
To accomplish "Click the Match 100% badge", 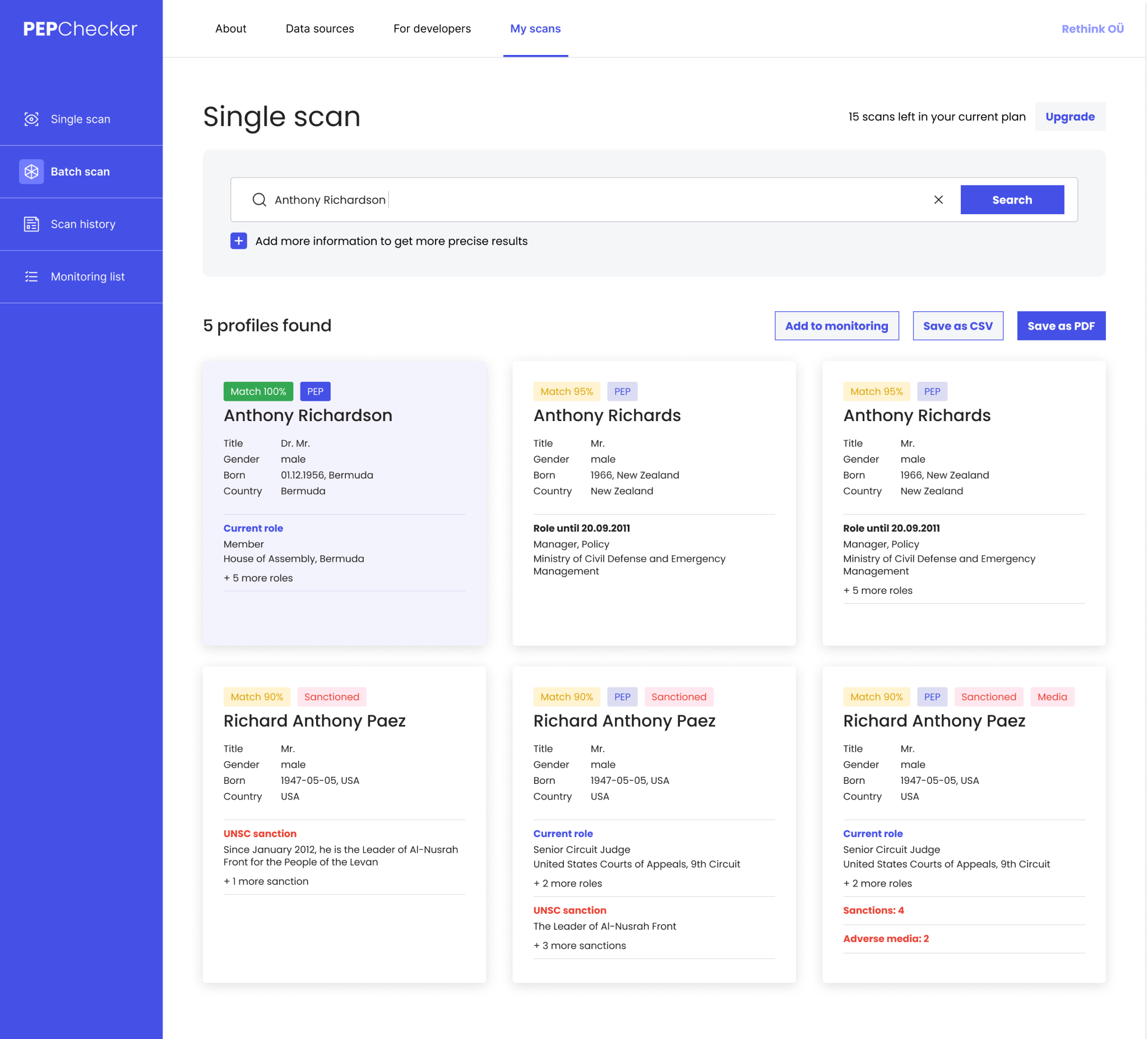I will click(x=258, y=391).
